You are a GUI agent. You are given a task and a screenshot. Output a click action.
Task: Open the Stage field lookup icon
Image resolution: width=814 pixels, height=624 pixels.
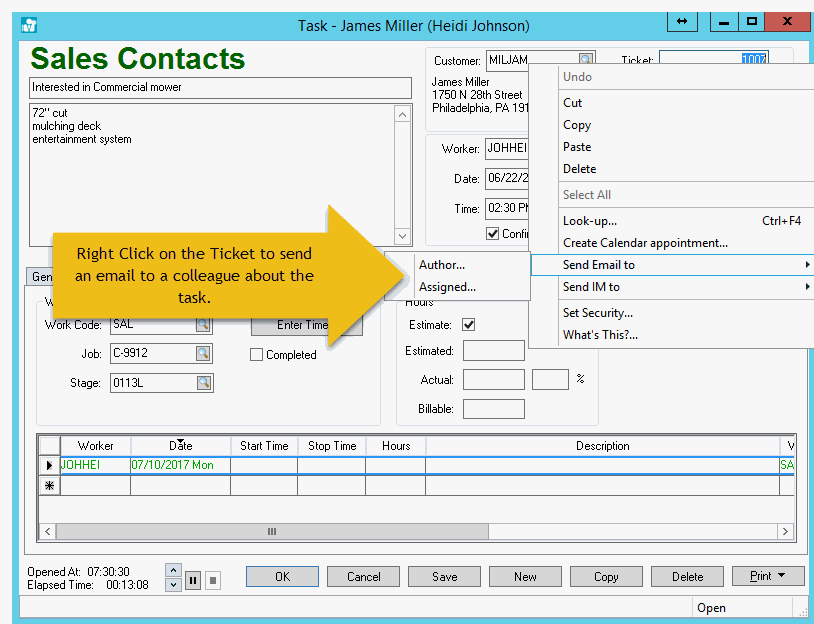(203, 383)
